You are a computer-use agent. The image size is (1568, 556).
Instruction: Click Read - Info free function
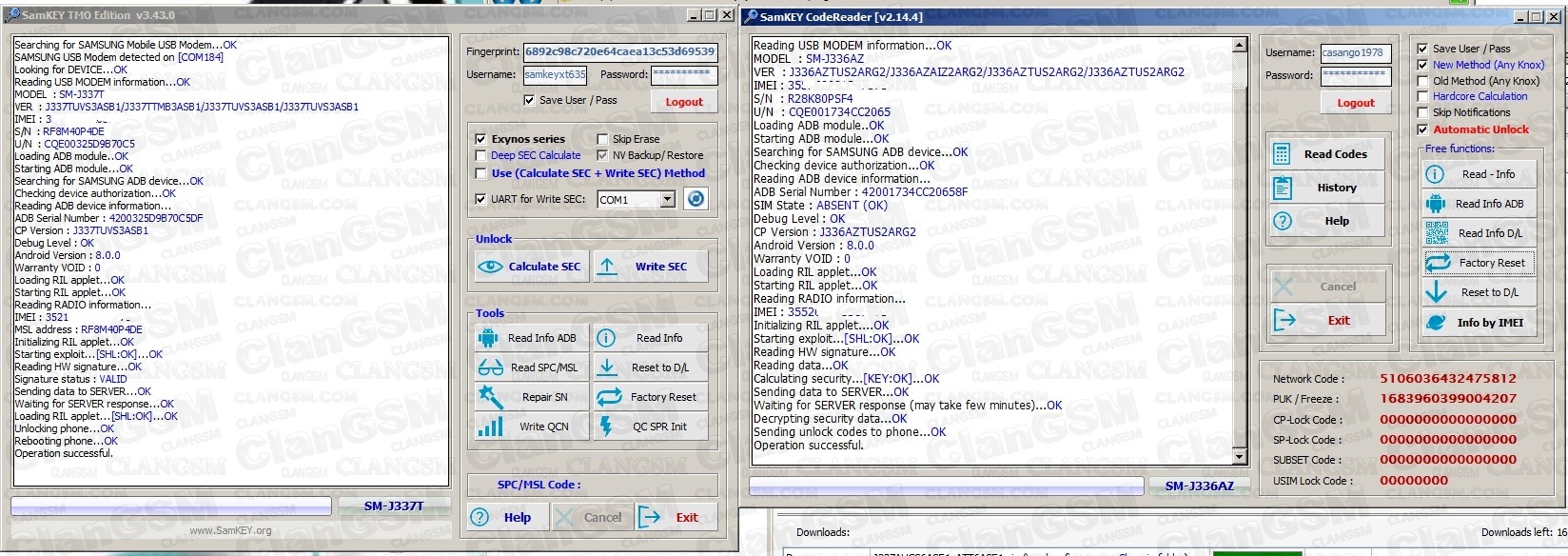(x=1479, y=174)
